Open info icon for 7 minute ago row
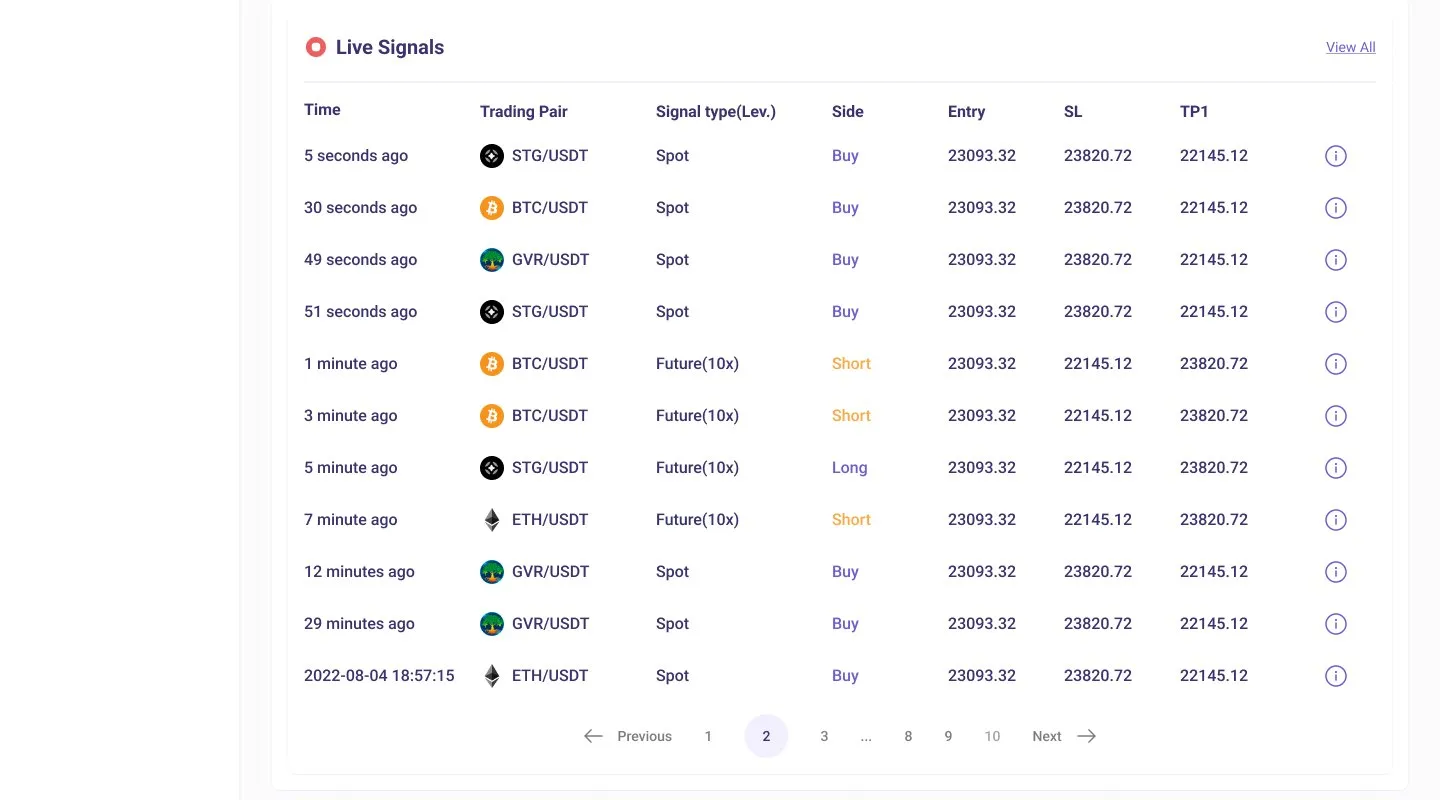1440x800 pixels. [1335, 520]
